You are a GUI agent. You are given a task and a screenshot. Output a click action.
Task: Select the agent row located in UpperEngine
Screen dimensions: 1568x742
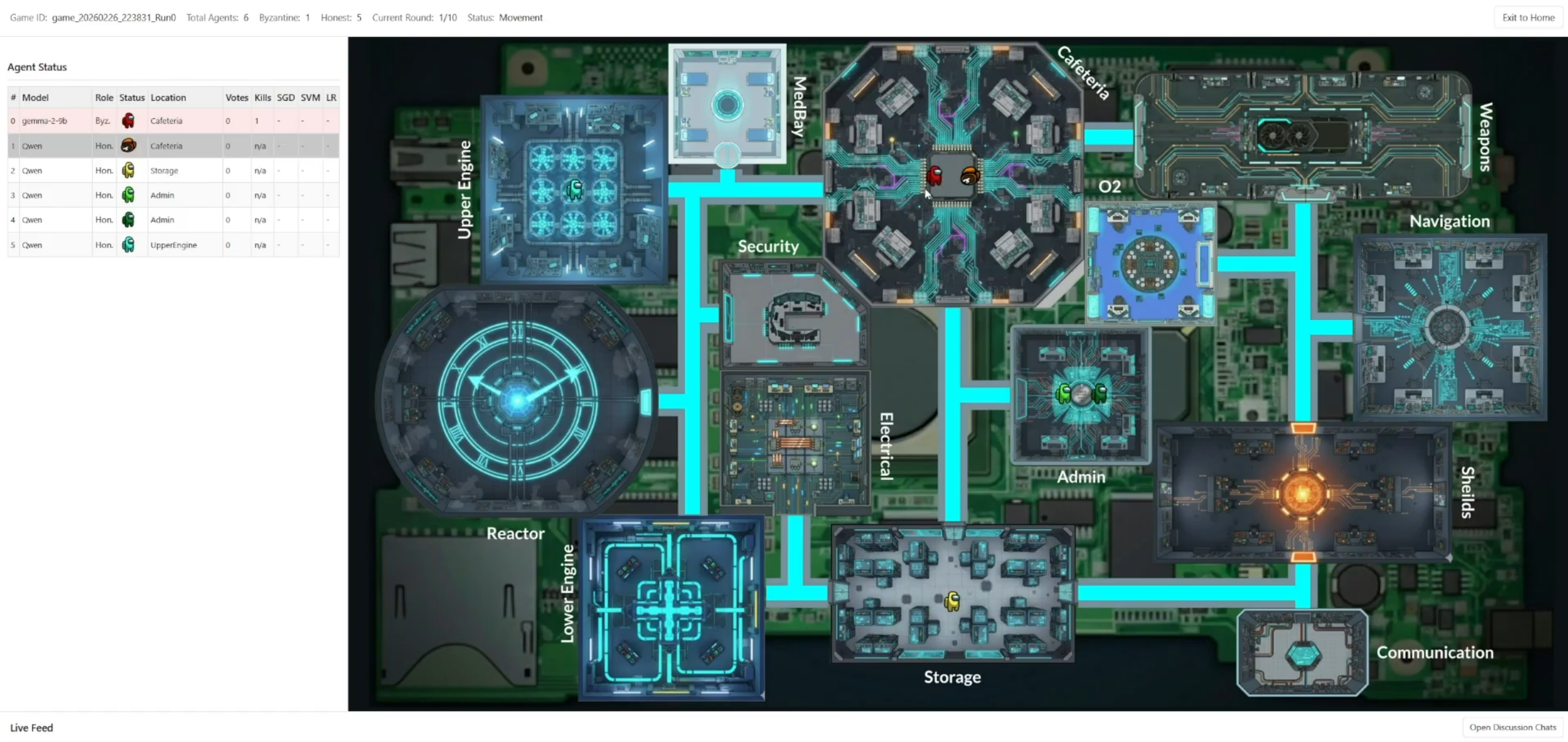pos(172,245)
